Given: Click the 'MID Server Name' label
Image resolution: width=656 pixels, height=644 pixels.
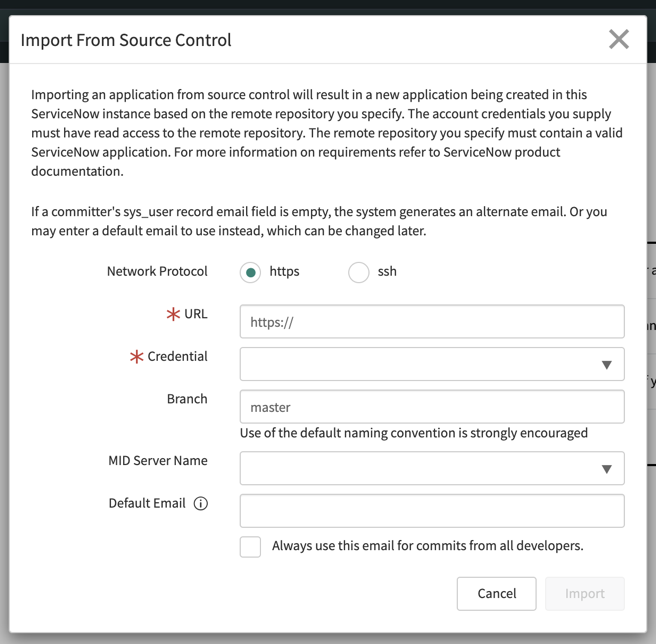Looking at the screenshot, I should pyautogui.click(x=158, y=460).
